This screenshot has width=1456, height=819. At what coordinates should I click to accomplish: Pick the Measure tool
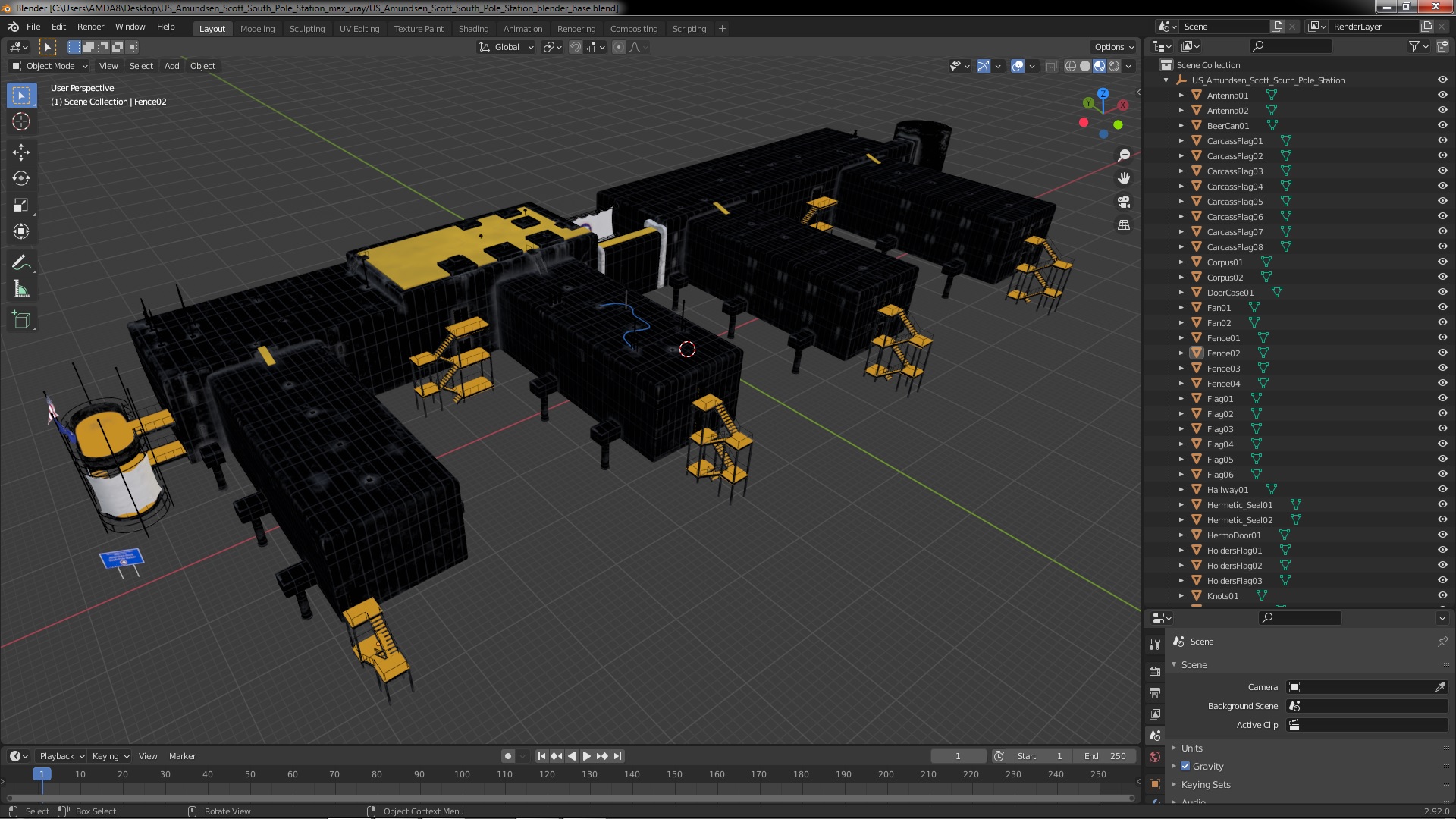21,290
